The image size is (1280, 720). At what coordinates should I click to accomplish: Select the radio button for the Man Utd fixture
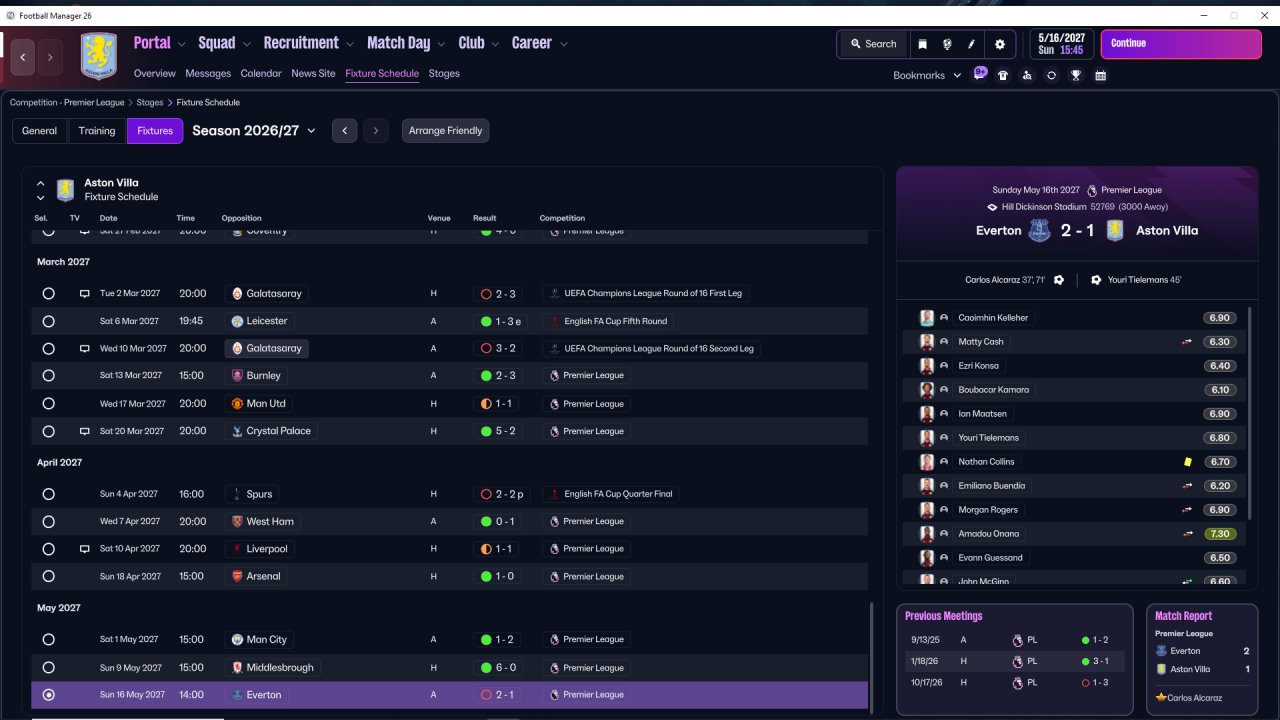[x=48, y=404]
